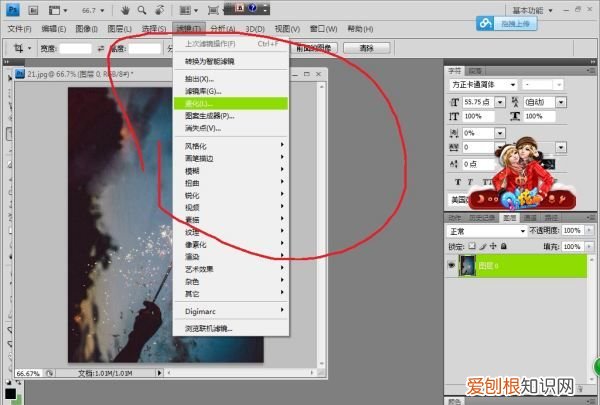Viewport: 600px width, 405px height.
Task: Switch to the 段落 tab
Action: click(475, 71)
